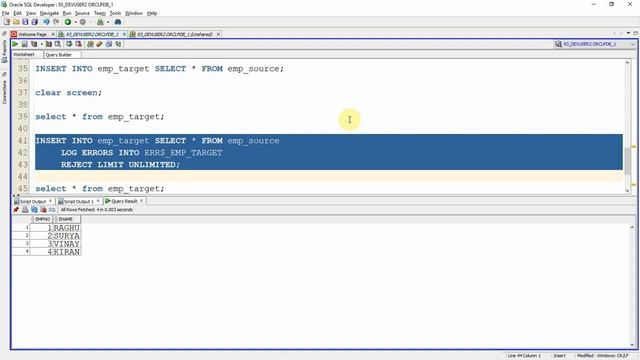Click the EMPNO column header
640x360 pixels.
click(x=42, y=220)
